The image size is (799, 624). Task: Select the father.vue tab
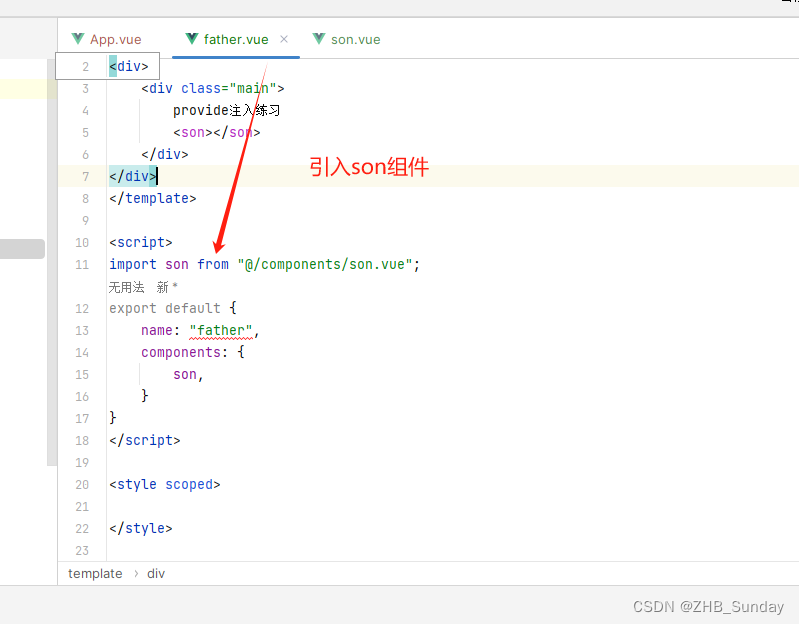tap(235, 39)
